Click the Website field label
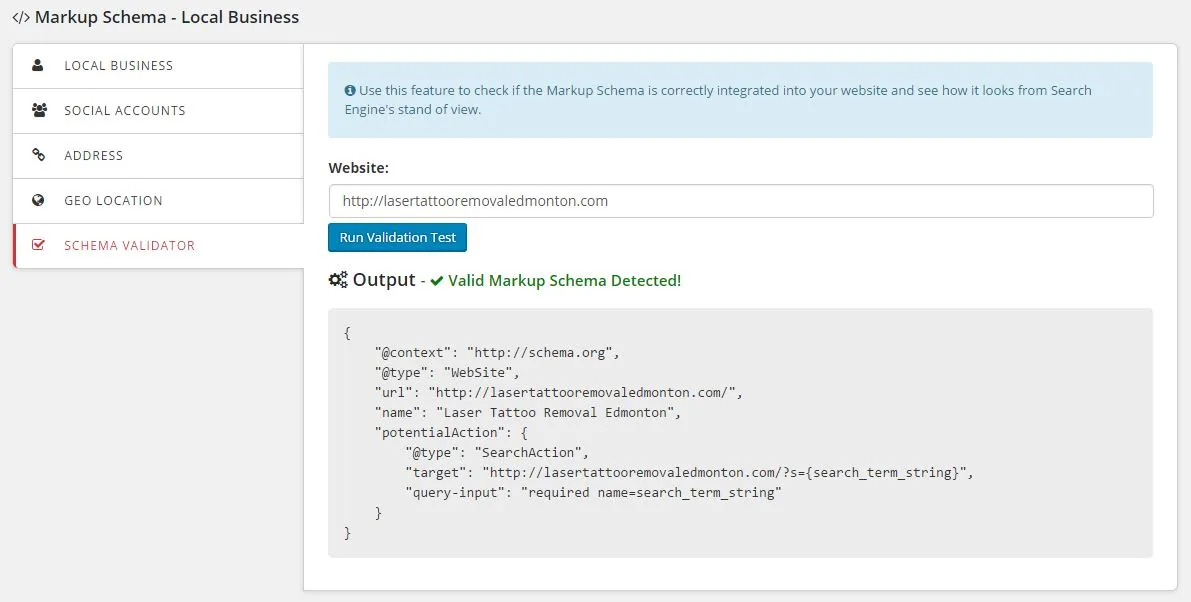 coord(358,168)
